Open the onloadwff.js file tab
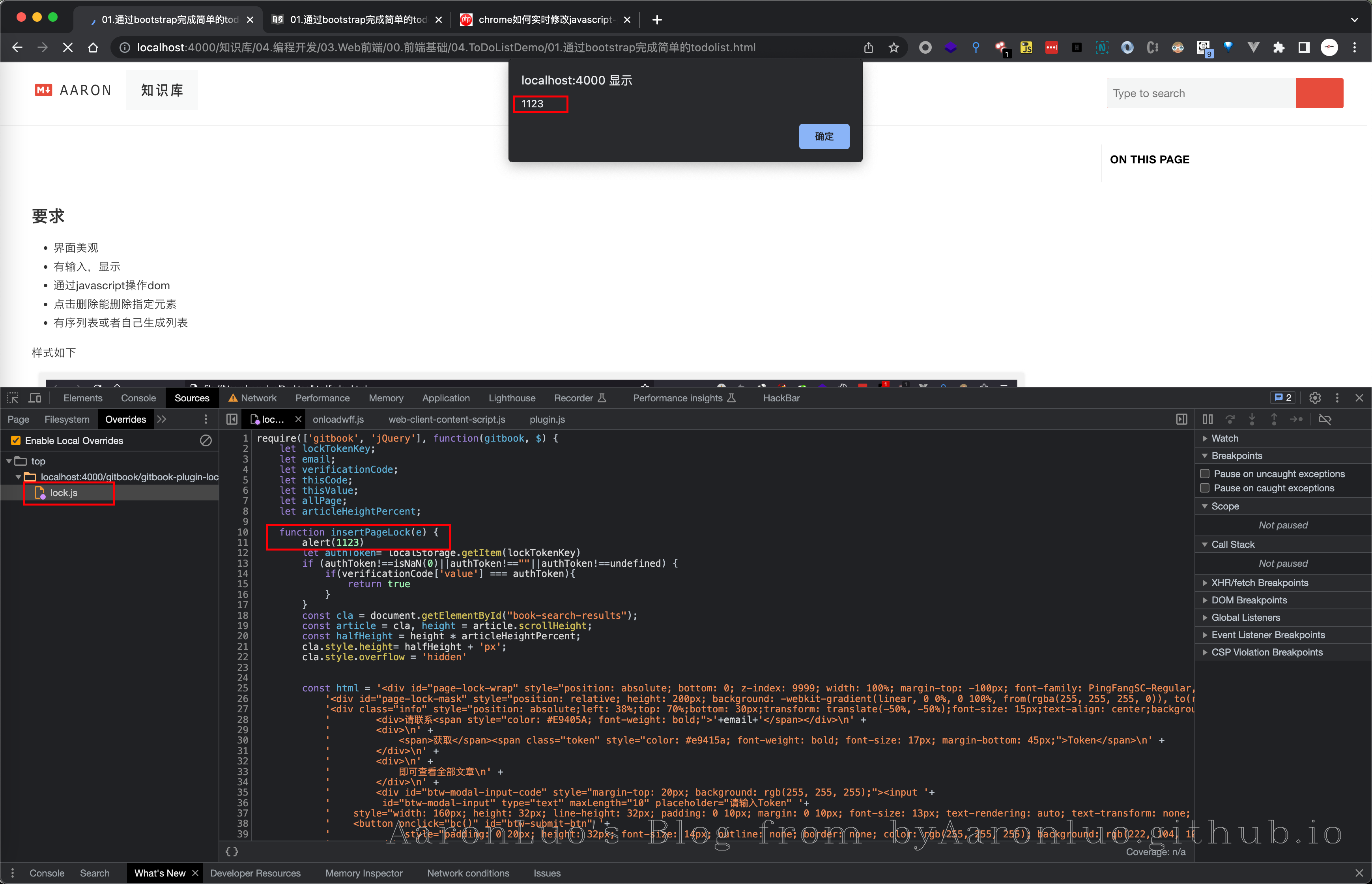 pyautogui.click(x=338, y=420)
